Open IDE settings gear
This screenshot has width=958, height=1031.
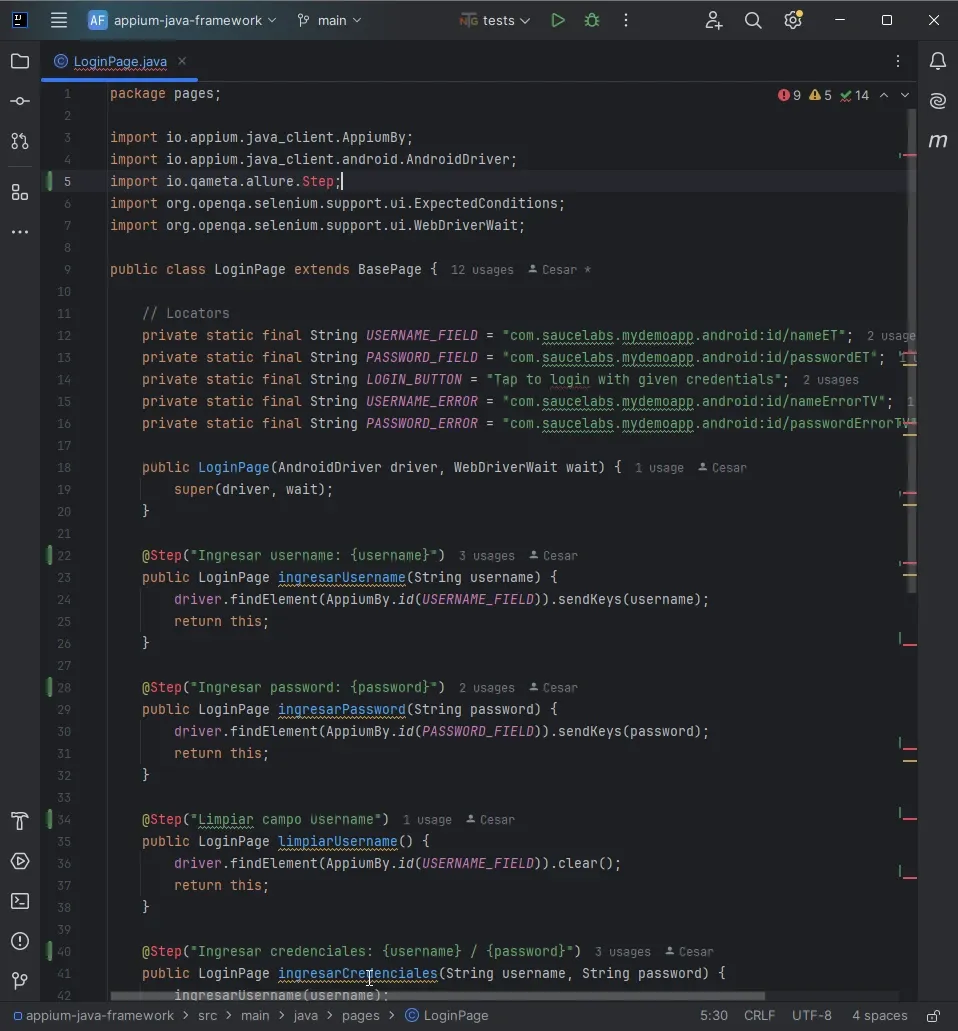(793, 20)
